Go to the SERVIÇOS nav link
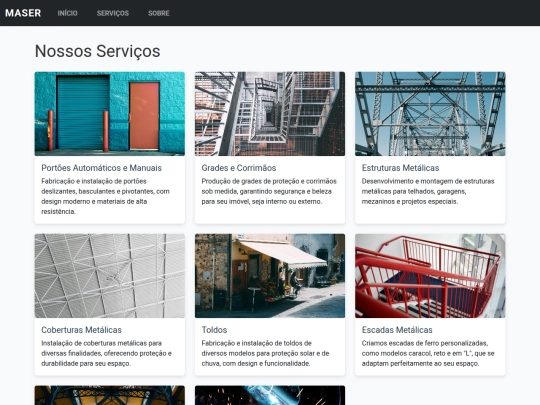Viewport: 540px width, 405px height. [113, 13]
